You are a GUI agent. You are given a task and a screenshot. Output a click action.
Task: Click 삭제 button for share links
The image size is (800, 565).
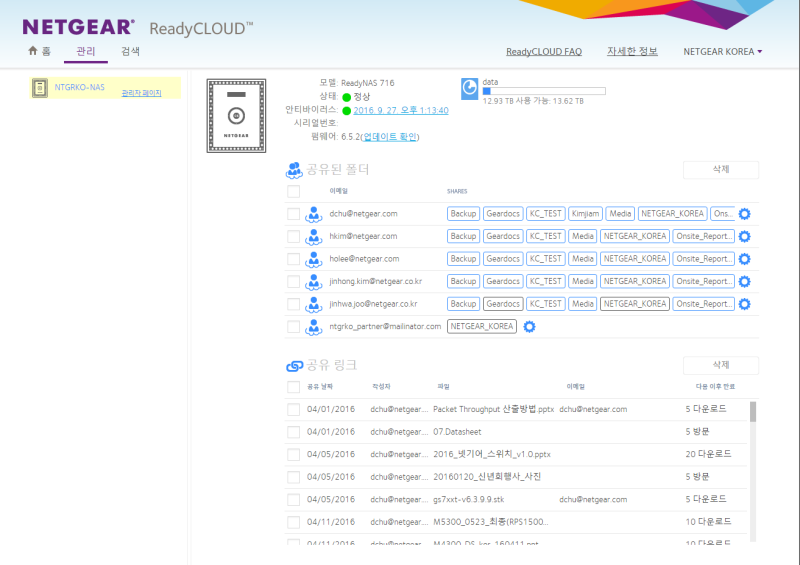(x=721, y=365)
